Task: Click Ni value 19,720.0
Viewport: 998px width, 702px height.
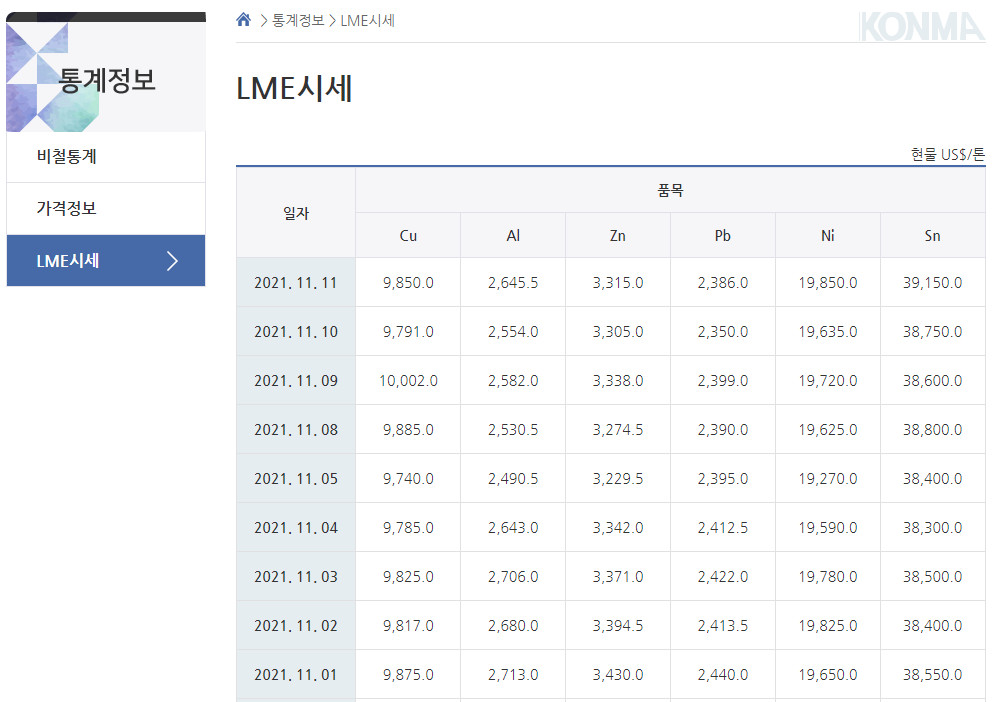Action: tap(827, 381)
